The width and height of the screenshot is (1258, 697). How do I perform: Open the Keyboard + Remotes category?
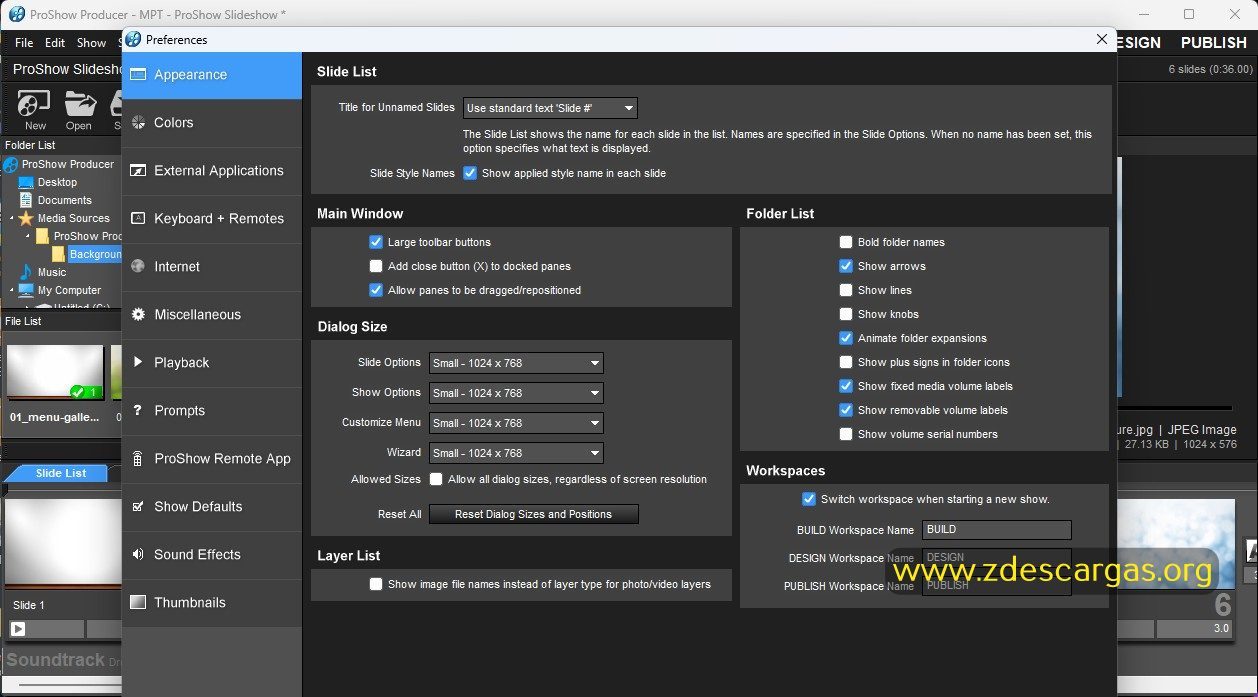212,219
